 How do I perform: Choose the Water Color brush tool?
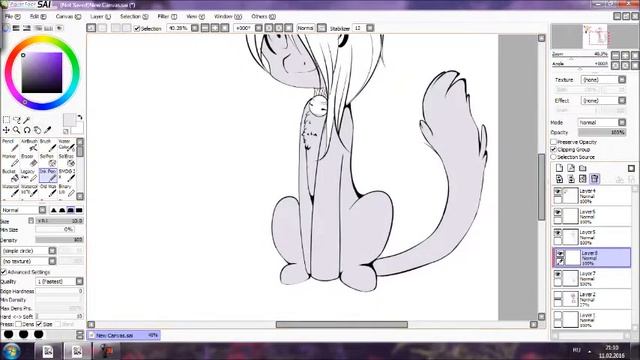click(x=66, y=145)
